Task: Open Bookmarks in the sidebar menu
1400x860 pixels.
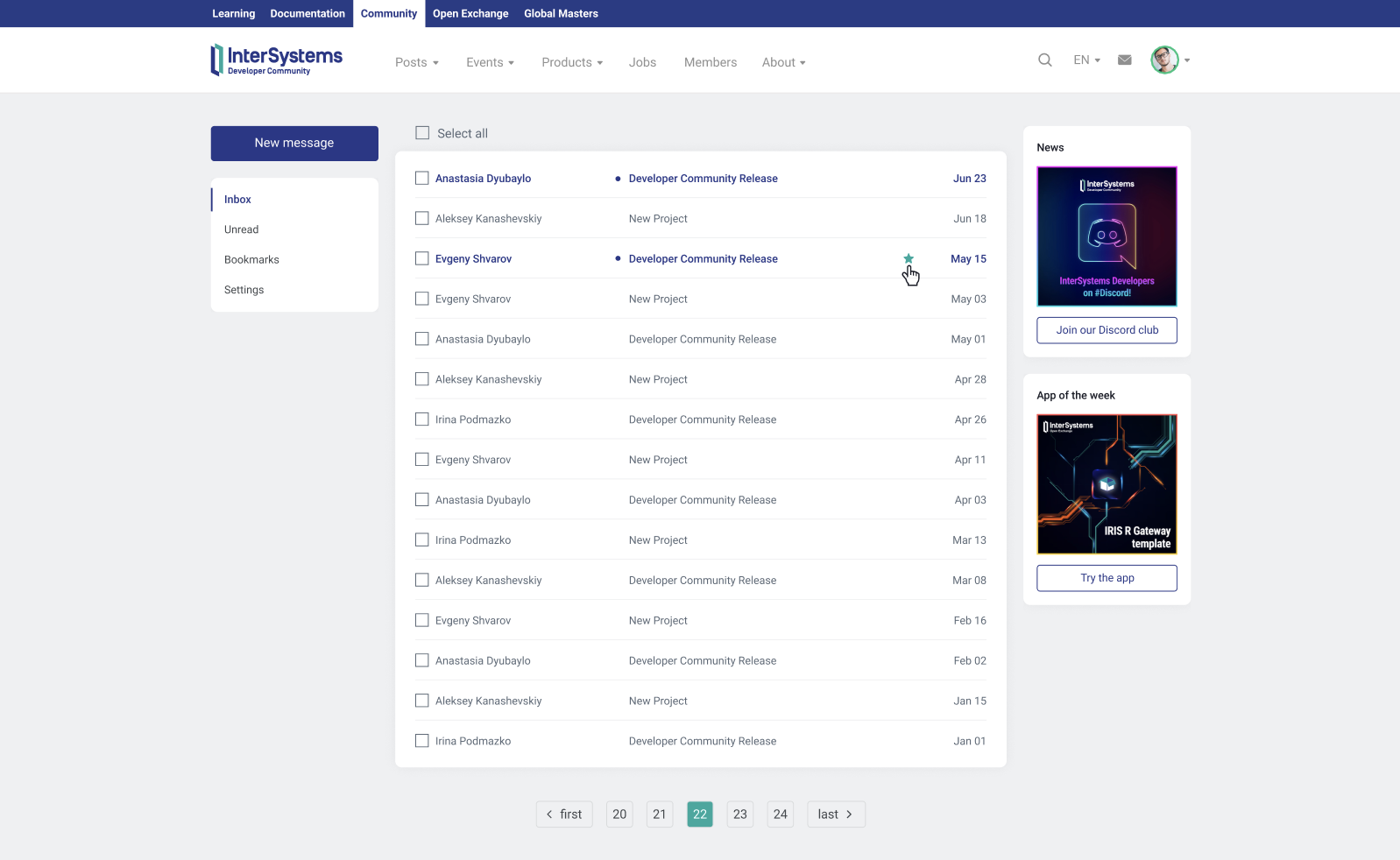Action: coord(251,260)
